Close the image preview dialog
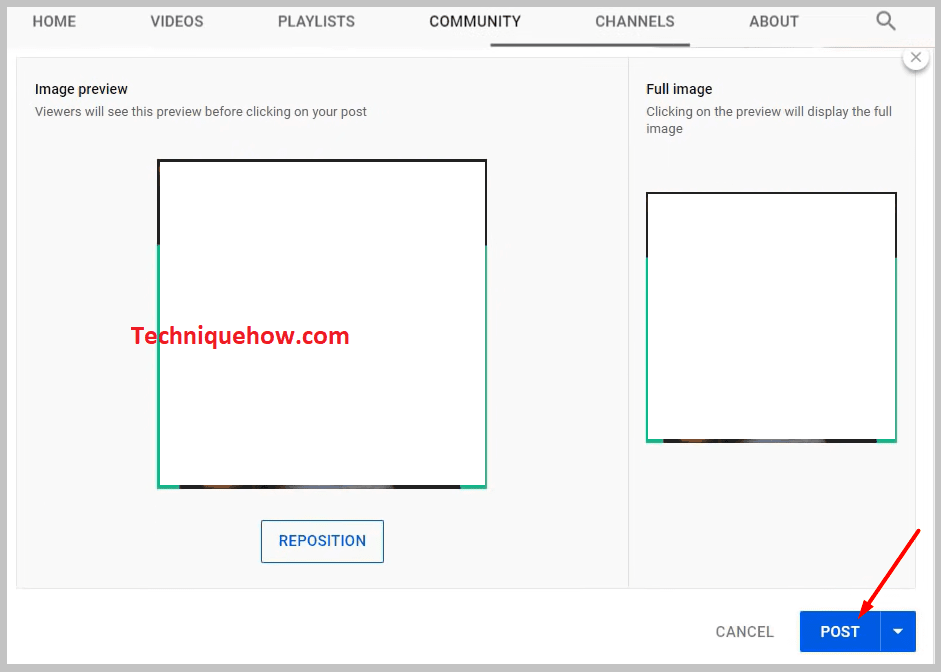This screenshot has width=941, height=672. pyautogui.click(x=916, y=58)
